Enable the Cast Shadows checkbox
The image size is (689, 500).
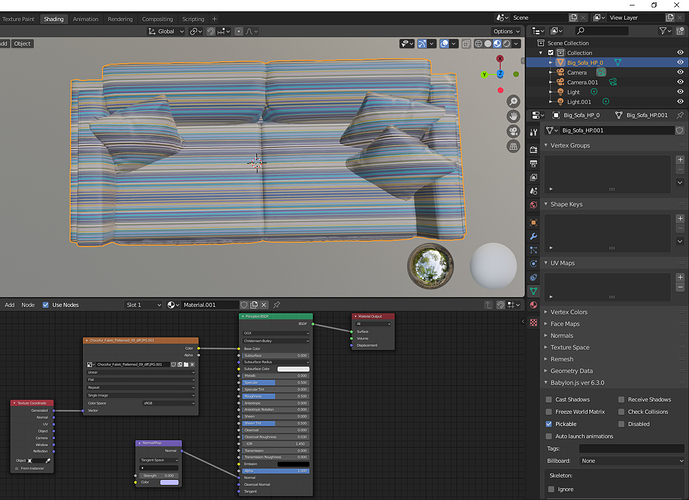549,399
